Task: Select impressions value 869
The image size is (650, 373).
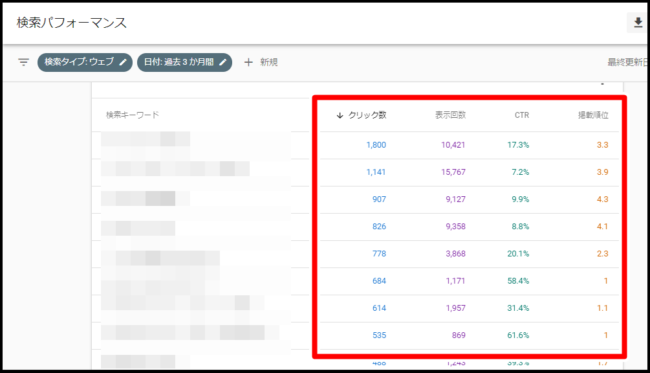Action: (x=458, y=335)
